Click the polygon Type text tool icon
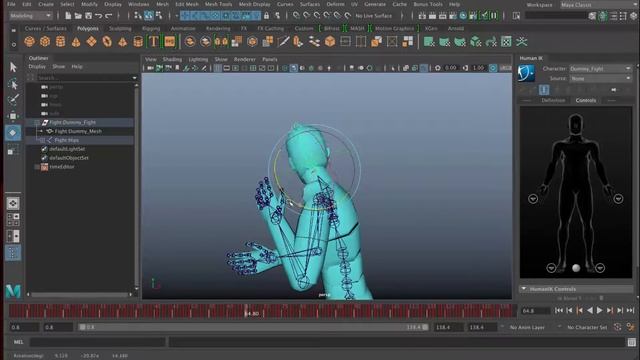640x360 pixels. [153, 41]
